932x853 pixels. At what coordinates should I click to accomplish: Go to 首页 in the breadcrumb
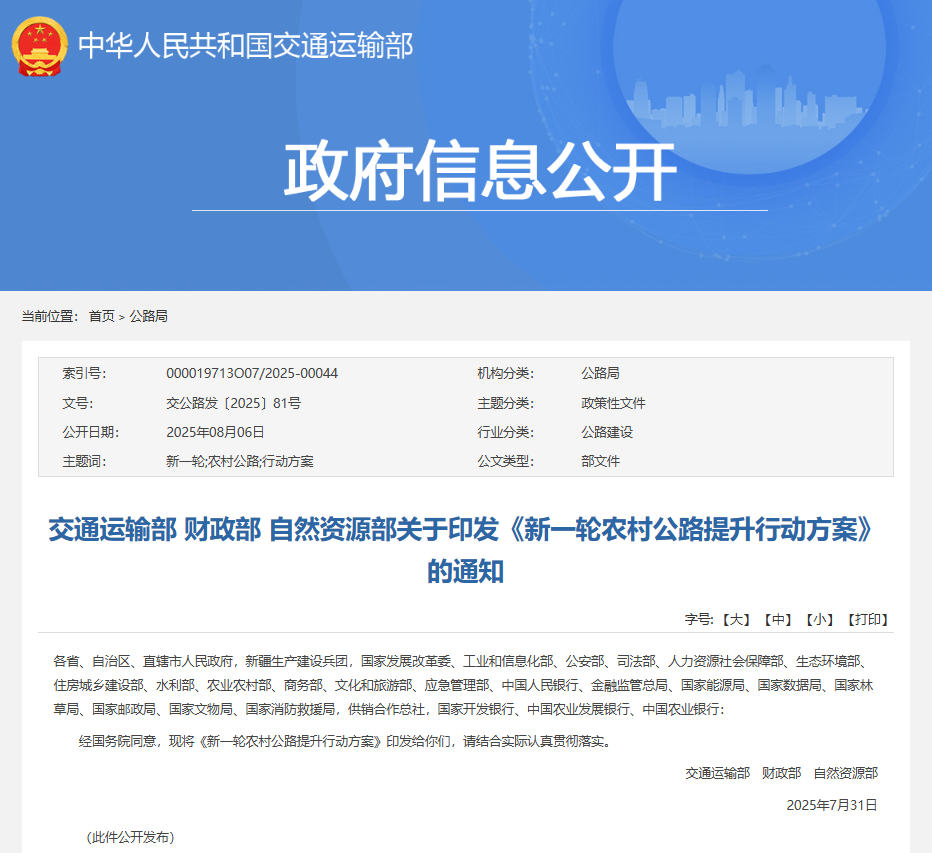pyautogui.click(x=101, y=316)
